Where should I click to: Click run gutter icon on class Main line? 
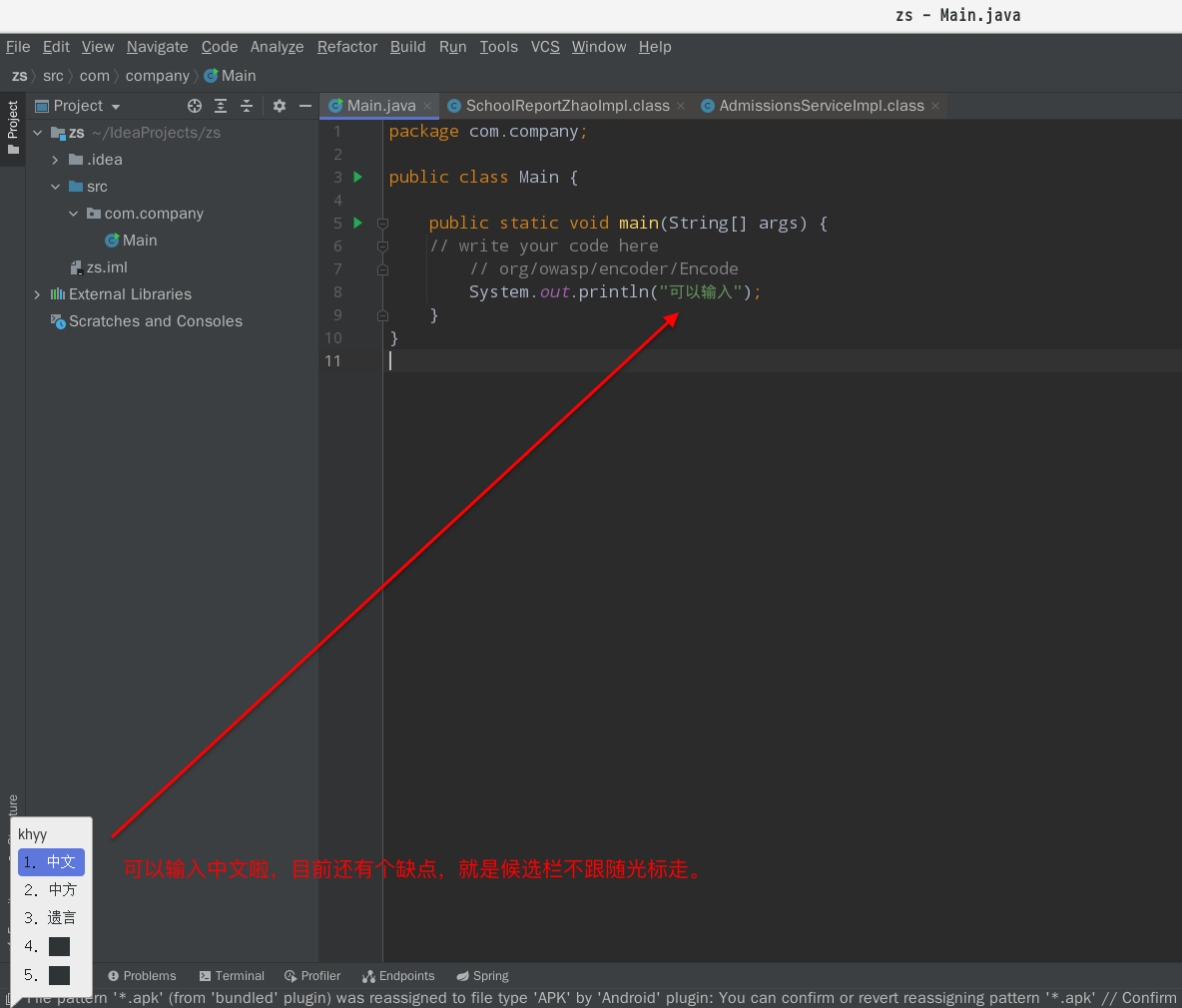(358, 177)
